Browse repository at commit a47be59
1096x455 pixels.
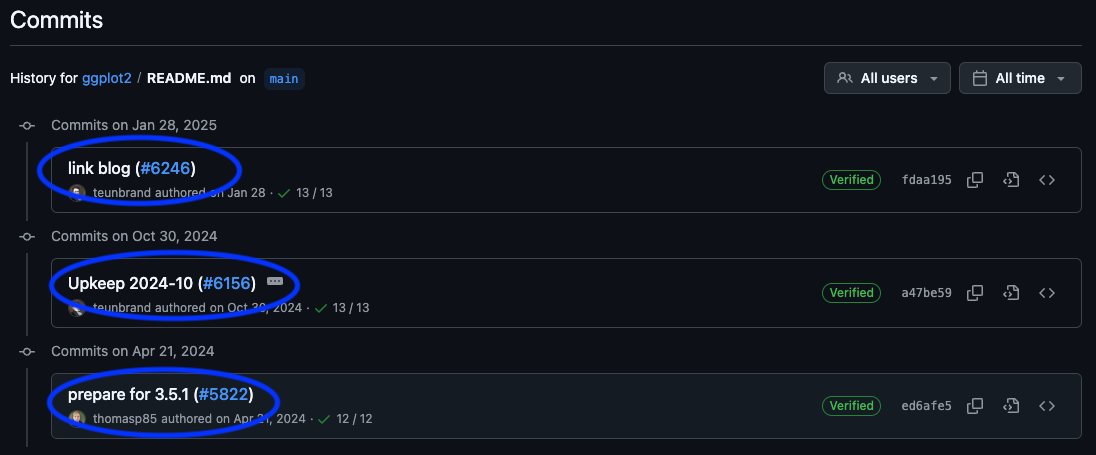1046,293
